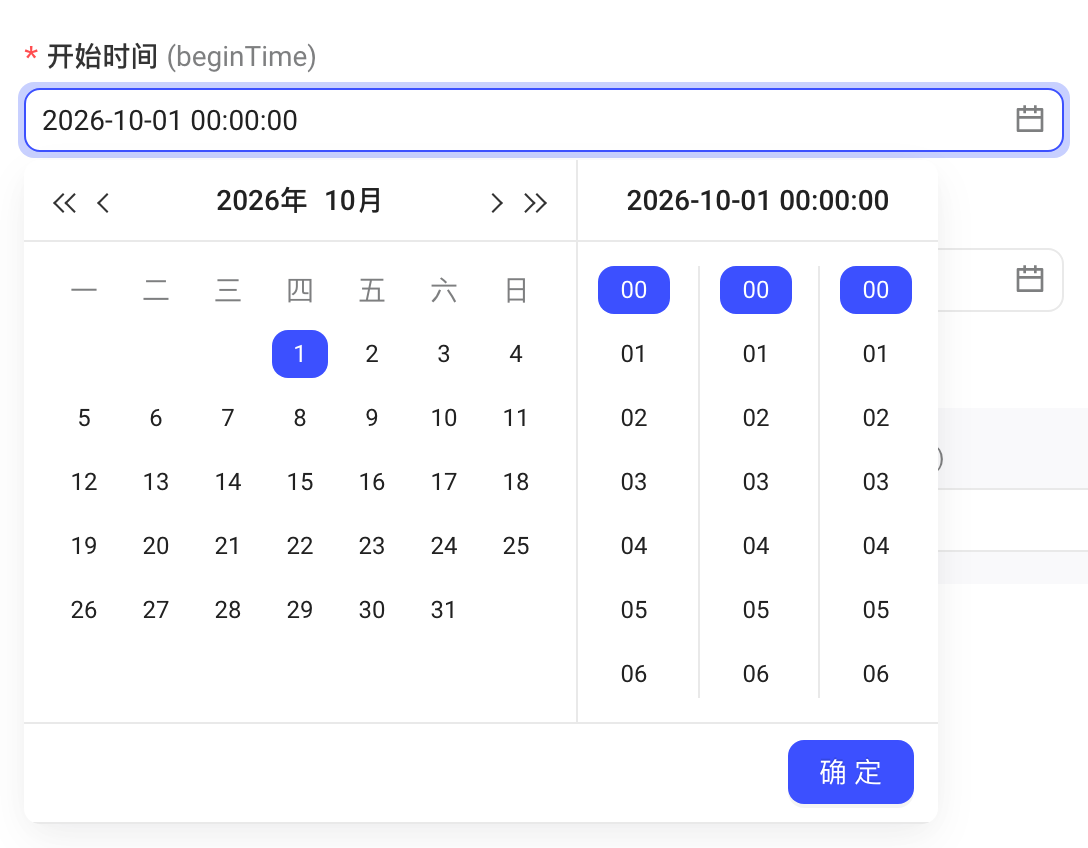Select day 8 in the calendar
Viewport: 1088px width, 848px height.
[x=300, y=418]
